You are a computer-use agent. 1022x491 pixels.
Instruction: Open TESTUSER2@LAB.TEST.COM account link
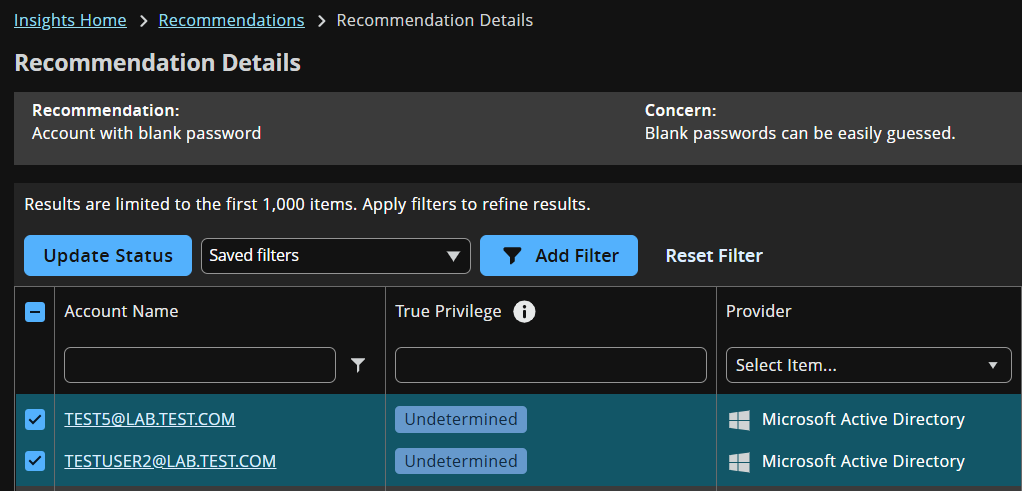point(170,462)
